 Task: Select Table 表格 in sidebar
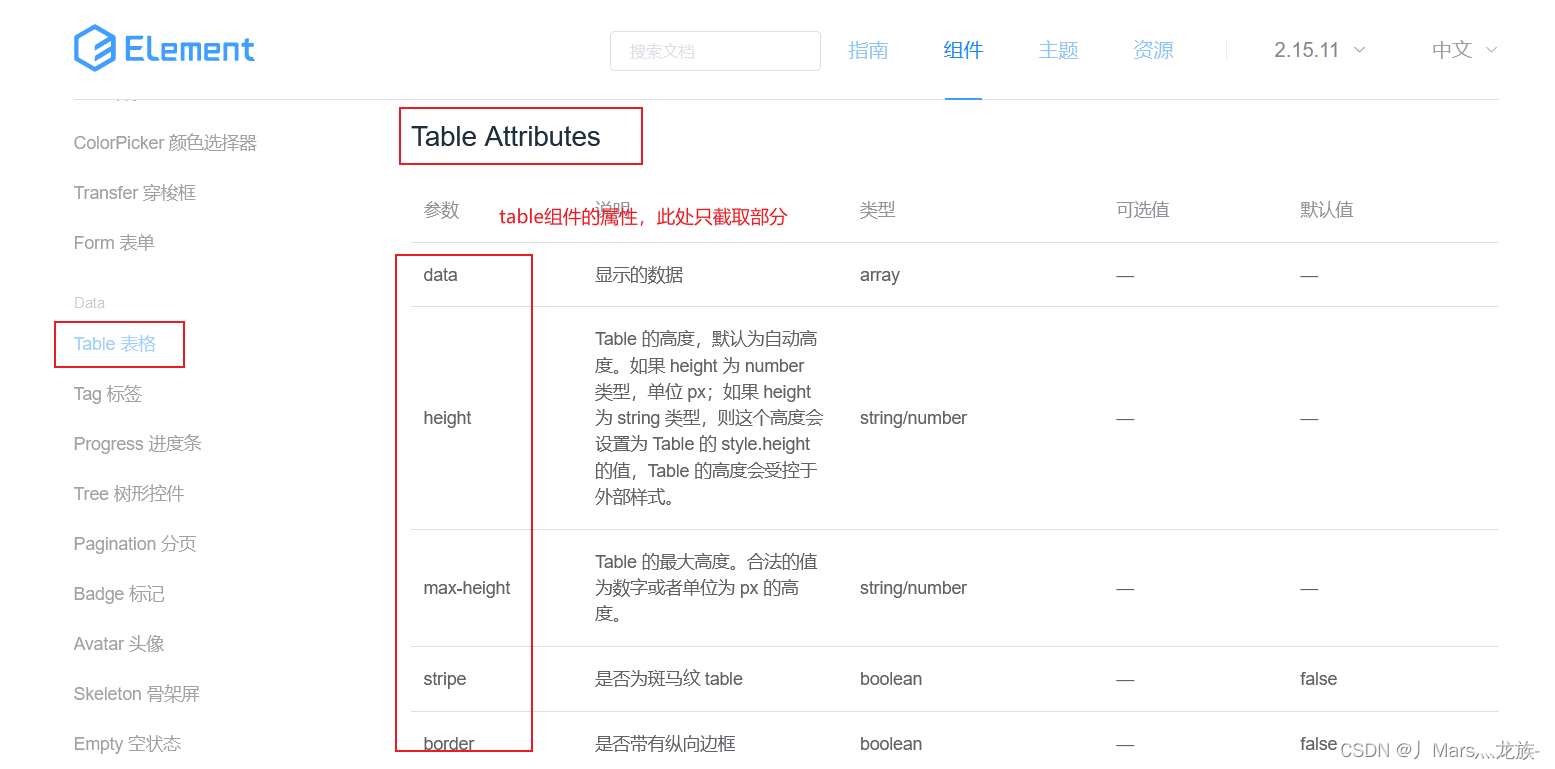coord(115,344)
